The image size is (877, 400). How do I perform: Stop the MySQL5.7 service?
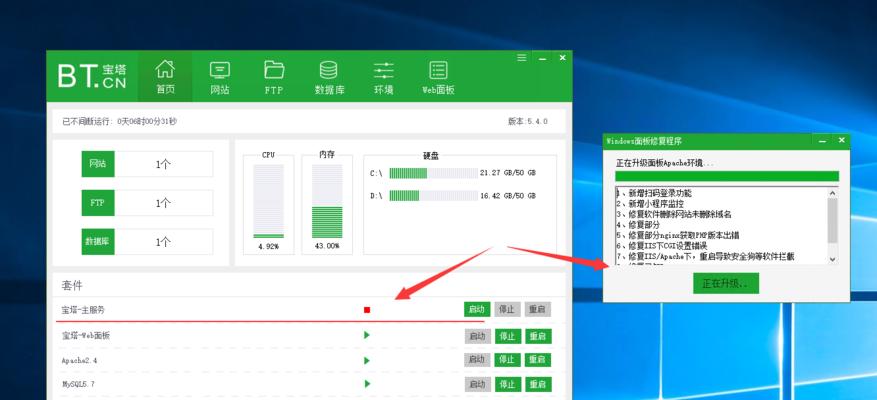click(x=507, y=384)
